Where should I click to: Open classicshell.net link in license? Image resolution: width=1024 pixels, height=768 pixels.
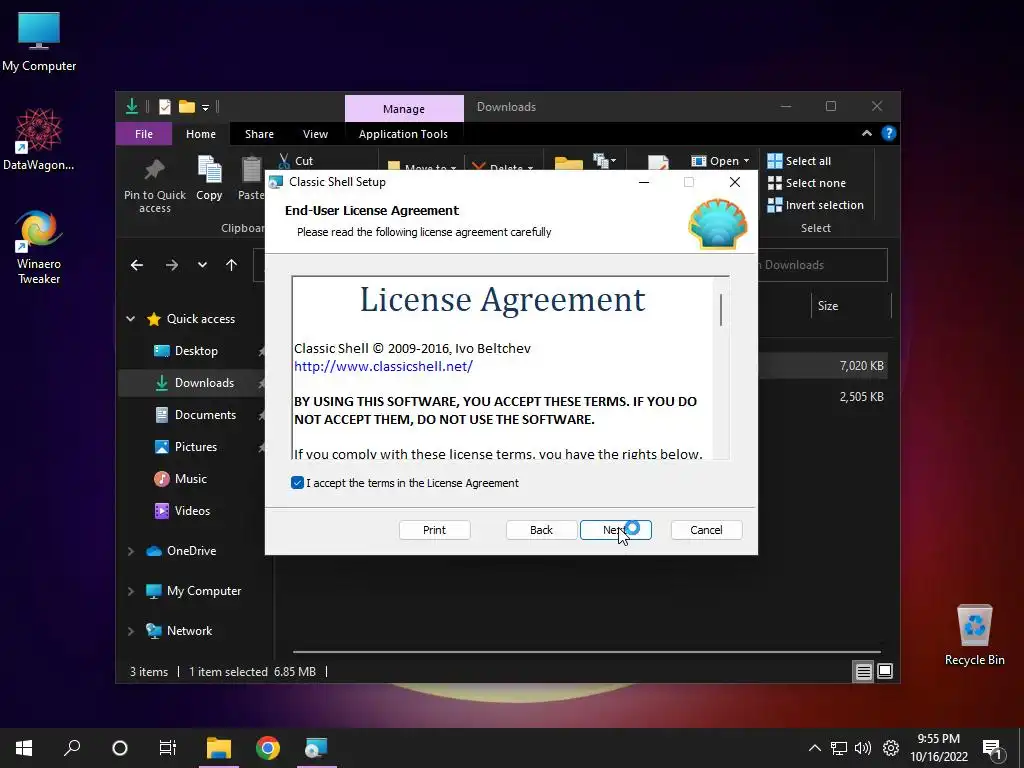(383, 366)
